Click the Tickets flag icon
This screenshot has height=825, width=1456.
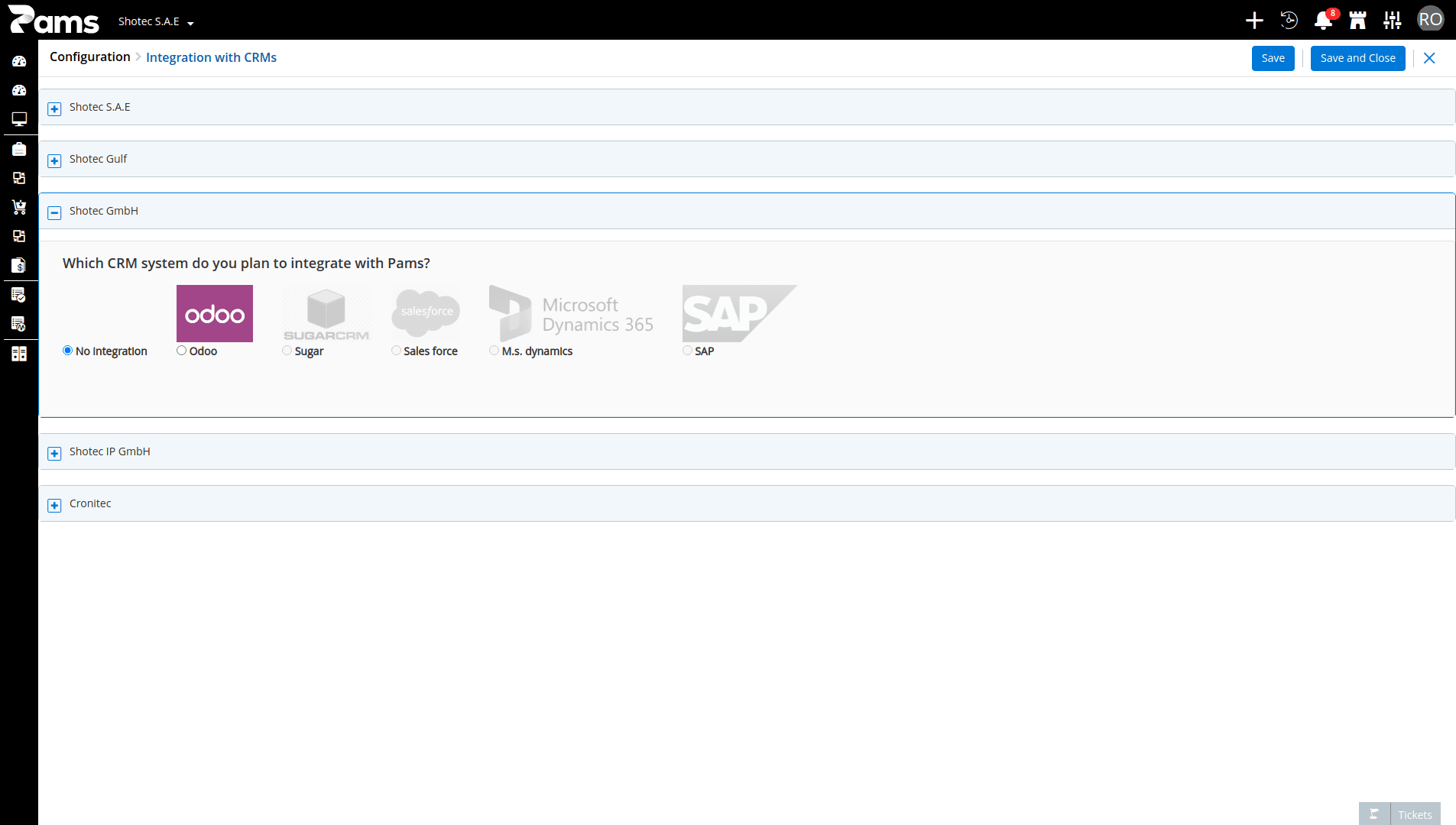(1374, 814)
